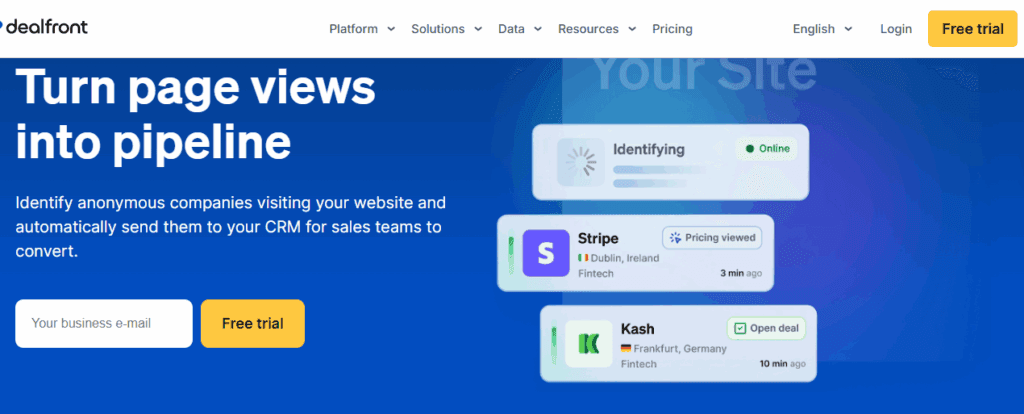Image resolution: width=1024 pixels, height=414 pixels.
Task: Click the header Free trial button
Action: [x=972, y=29]
